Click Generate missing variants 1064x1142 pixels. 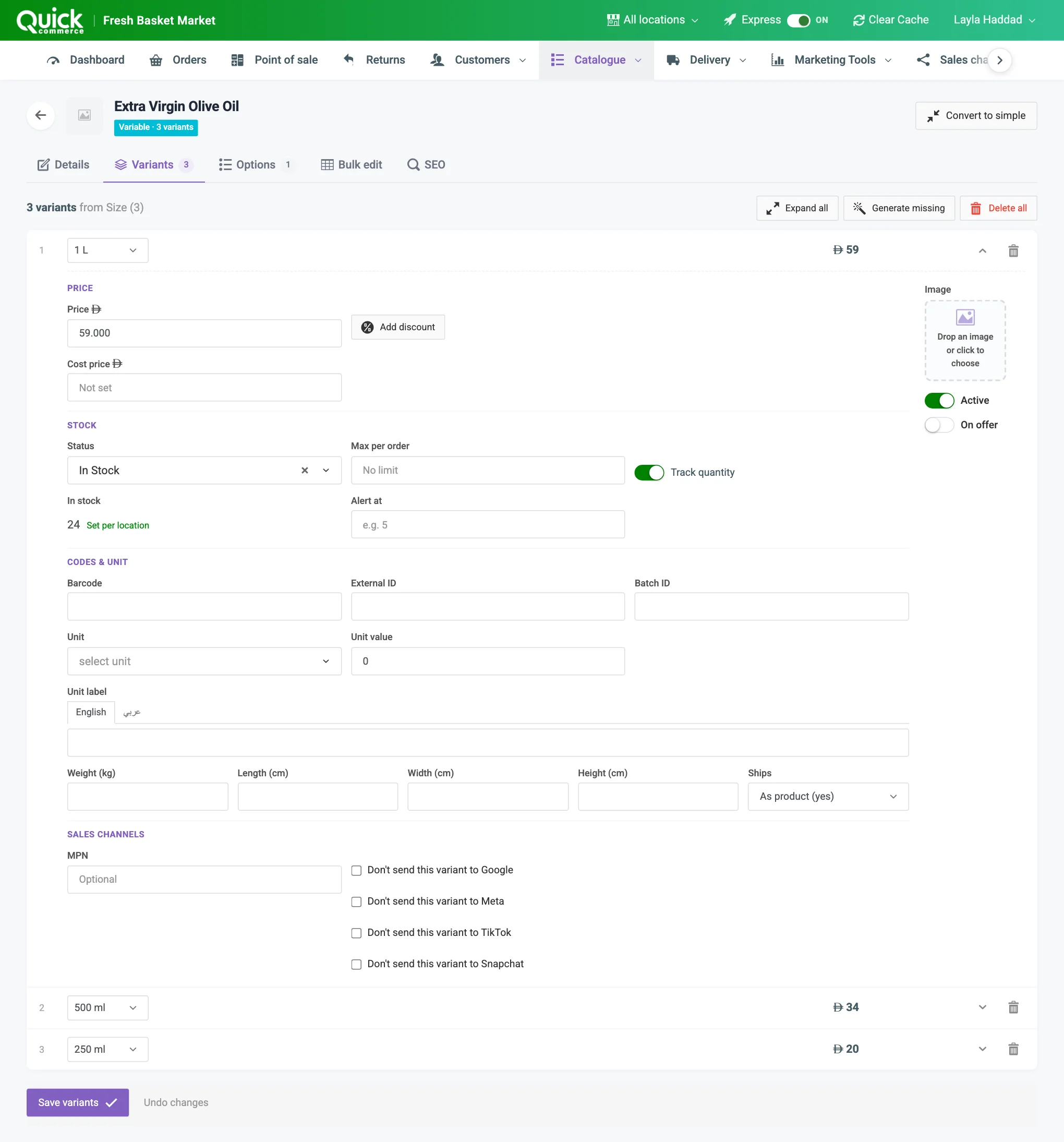899,208
